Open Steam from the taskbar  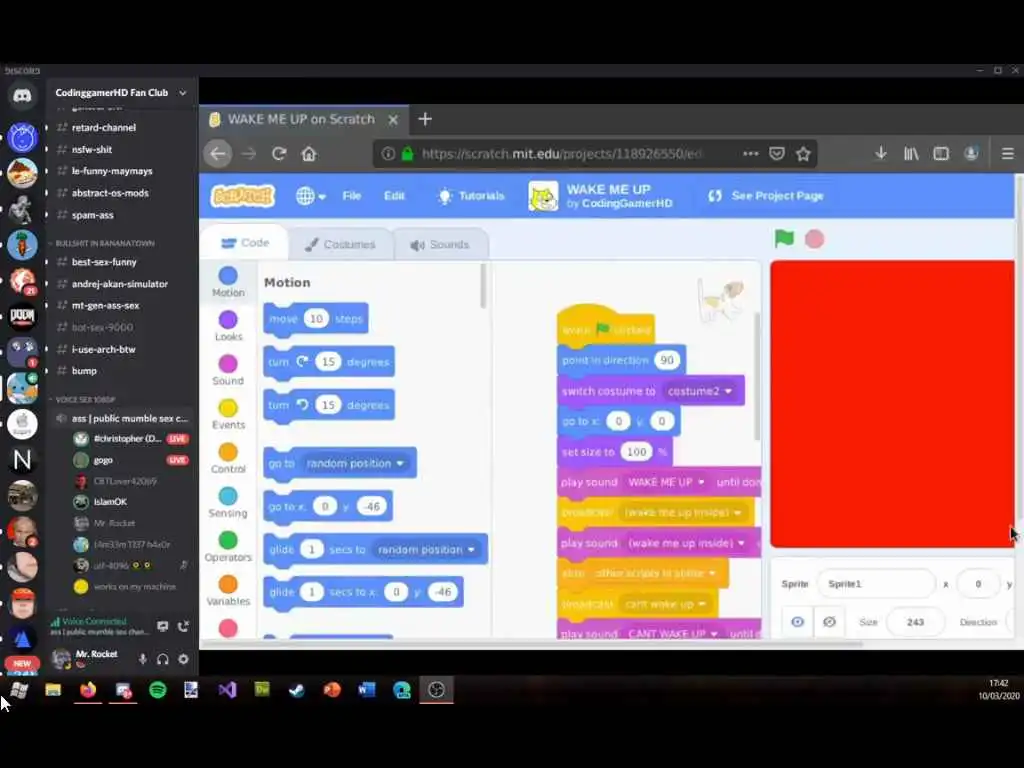tap(296, 690)
